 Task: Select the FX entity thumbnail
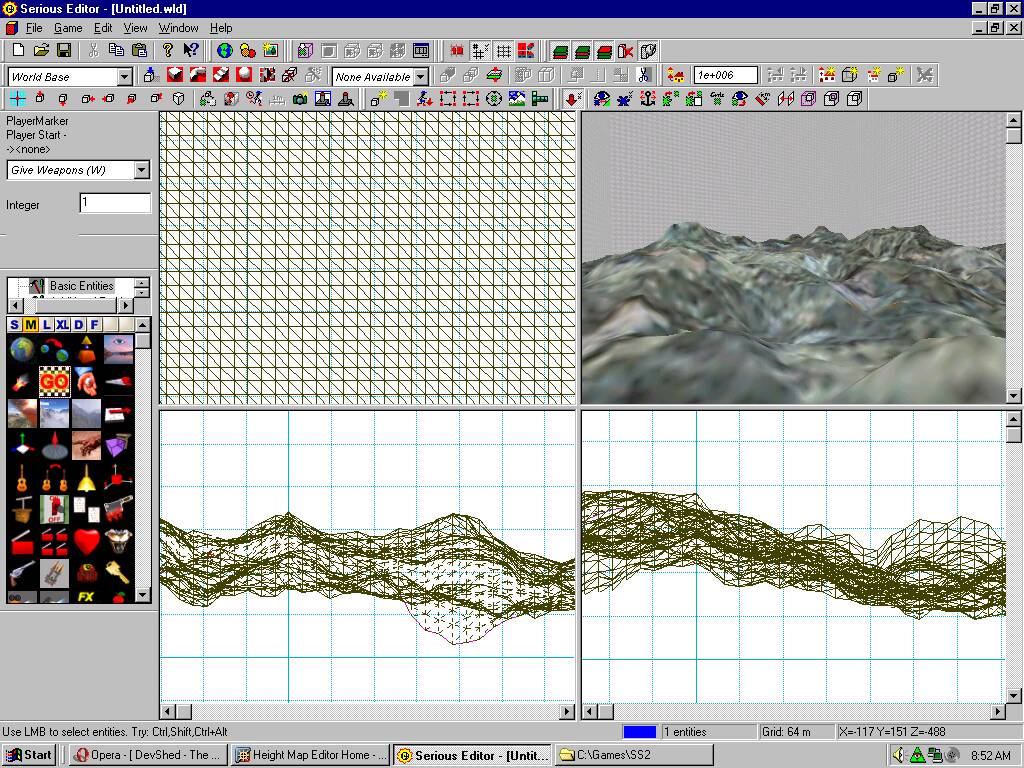[86, 596]
